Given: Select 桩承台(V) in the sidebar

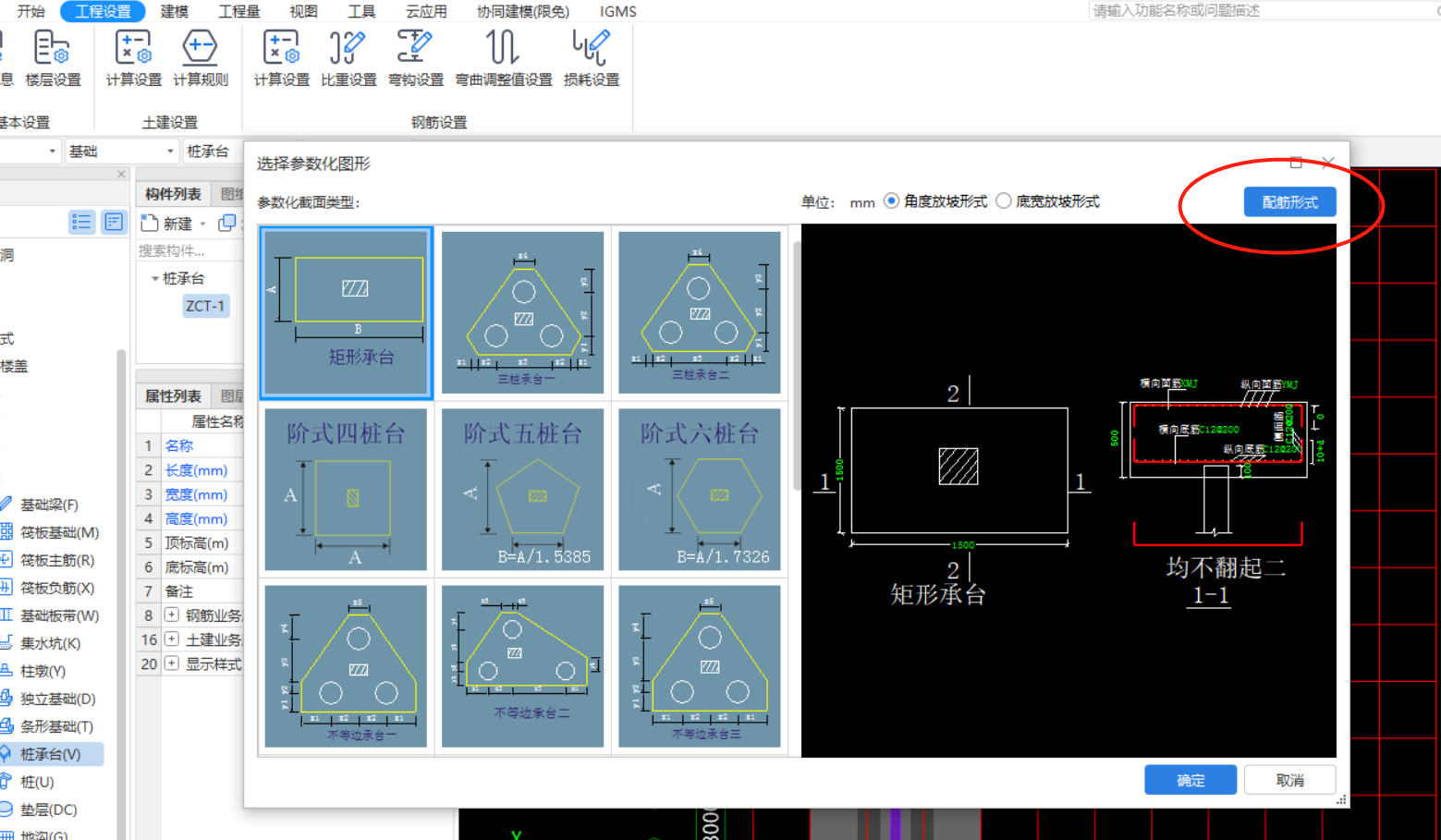Looking at the screenshot, I should click(x=50, y=754).
